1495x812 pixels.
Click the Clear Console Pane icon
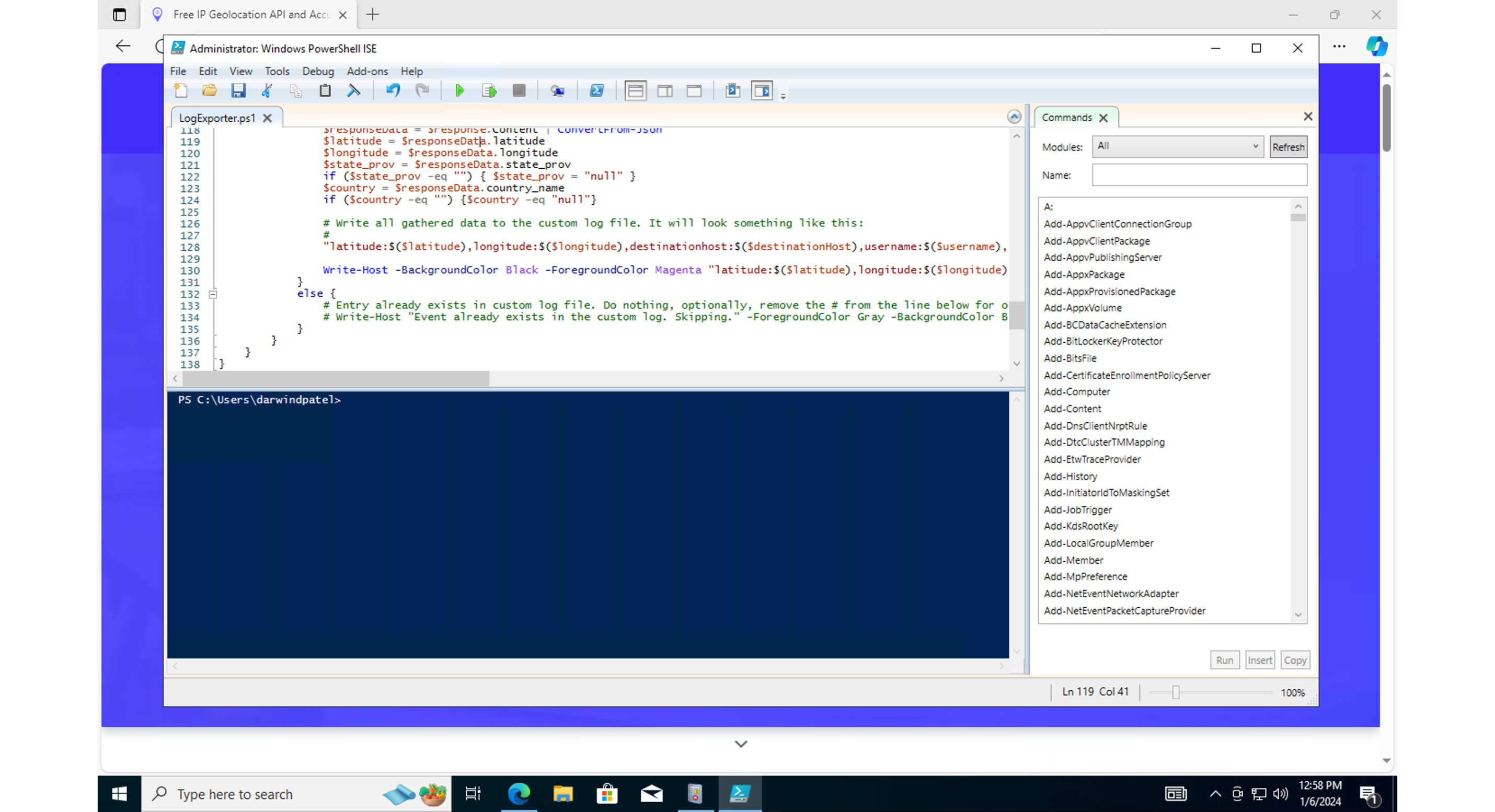(353, 90)
